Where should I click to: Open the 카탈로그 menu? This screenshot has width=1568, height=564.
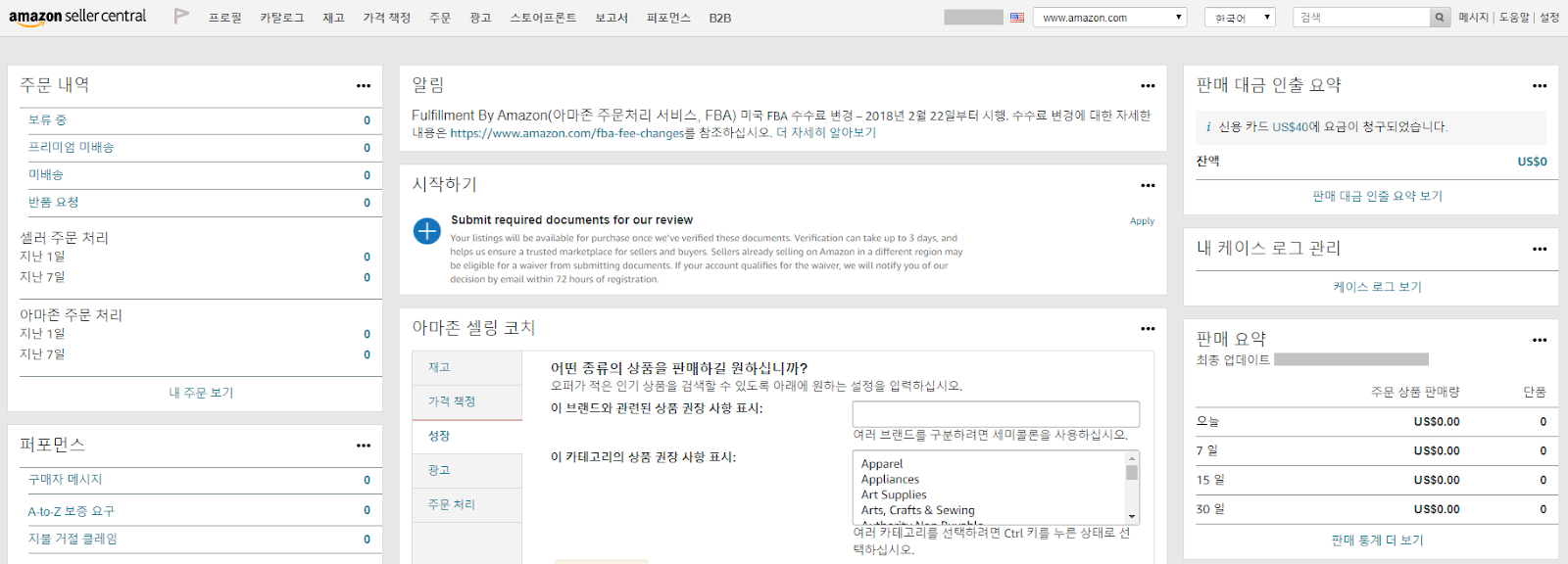click(282, 18)
